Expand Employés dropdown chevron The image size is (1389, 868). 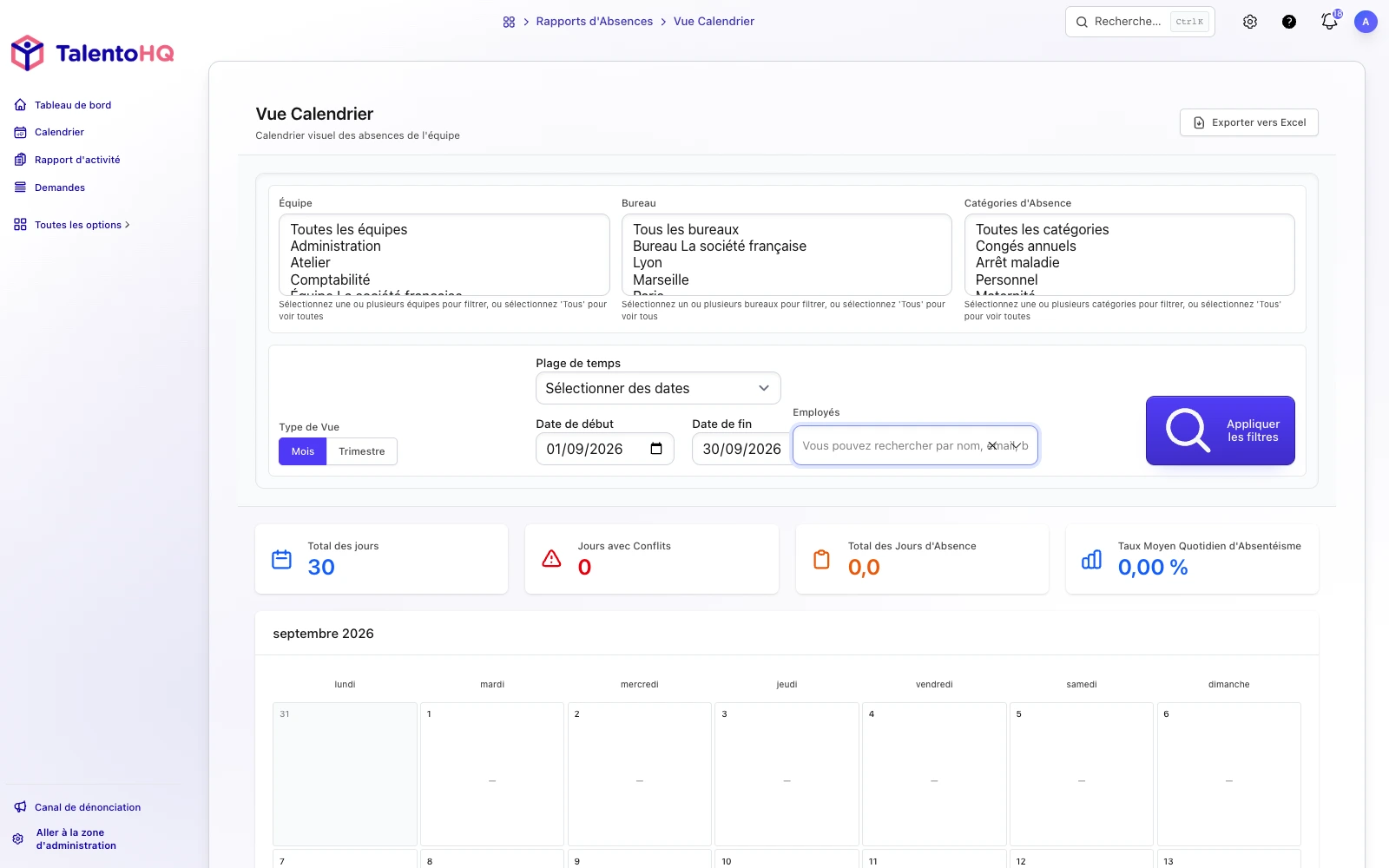click(1016, 446)
